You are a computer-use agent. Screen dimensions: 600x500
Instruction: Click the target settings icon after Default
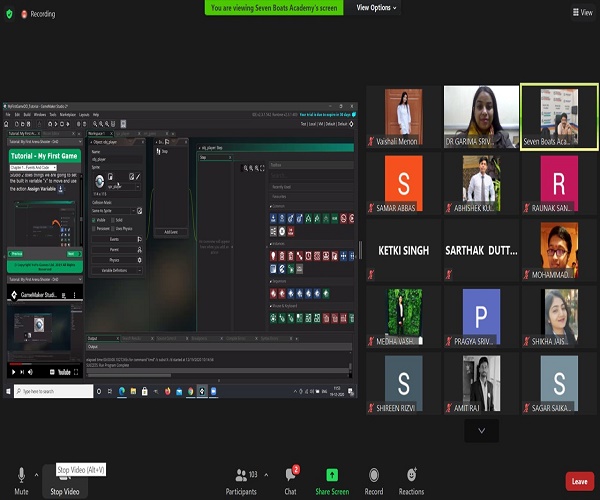(351, 124)
